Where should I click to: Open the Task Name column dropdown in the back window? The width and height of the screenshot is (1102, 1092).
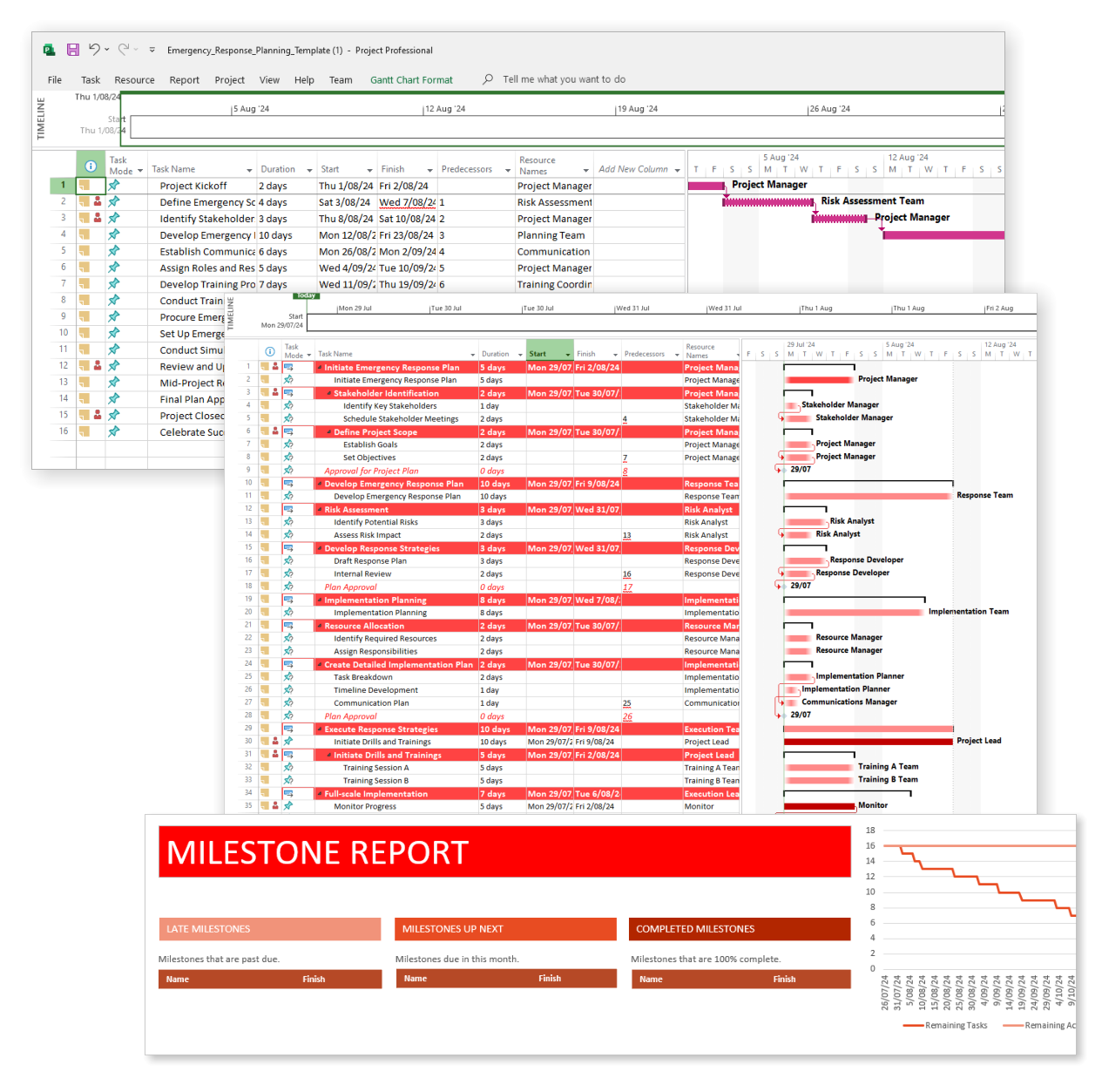(249, 170)
